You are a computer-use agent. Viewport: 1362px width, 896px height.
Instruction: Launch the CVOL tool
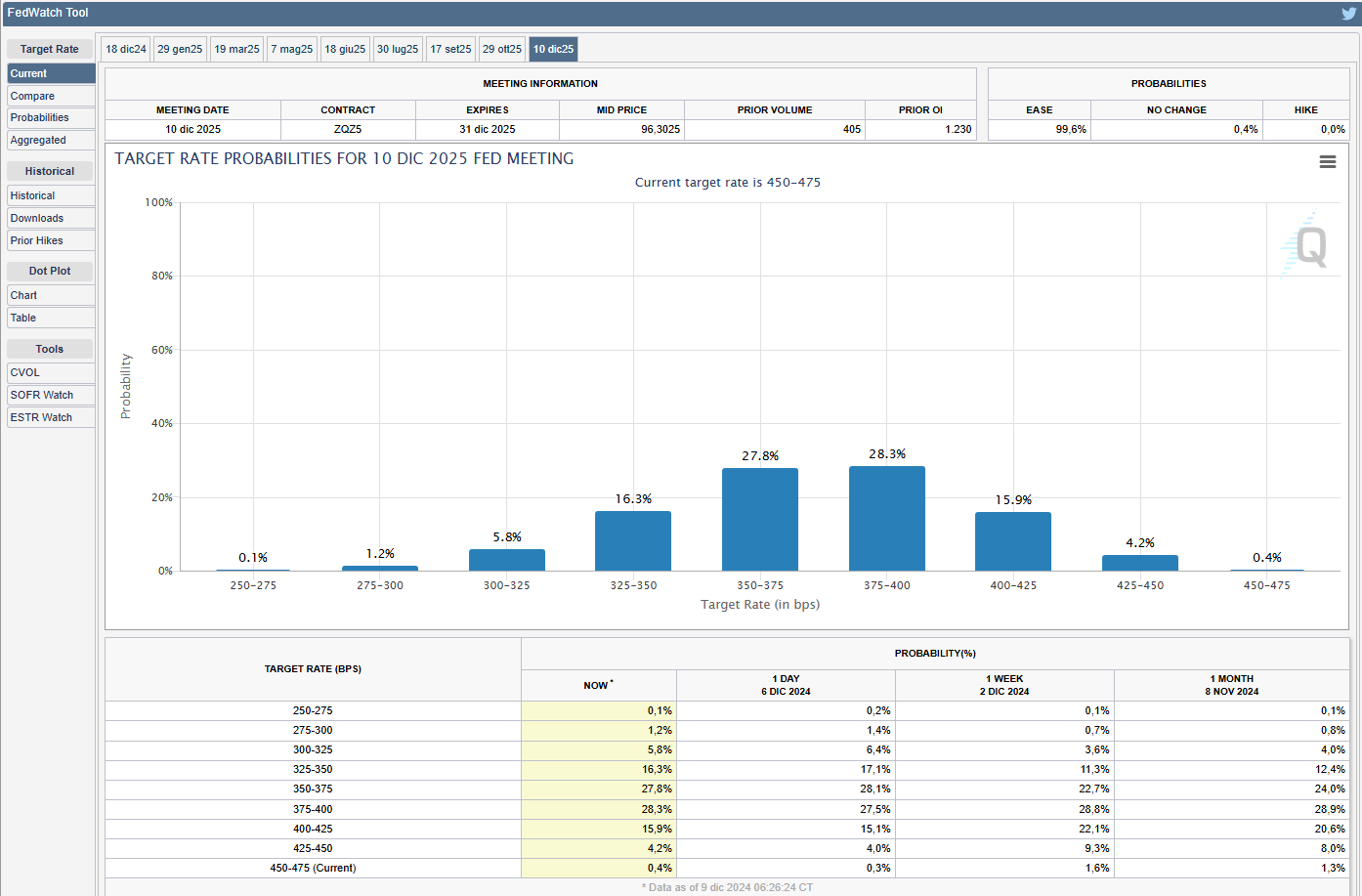tap(51, 373)
